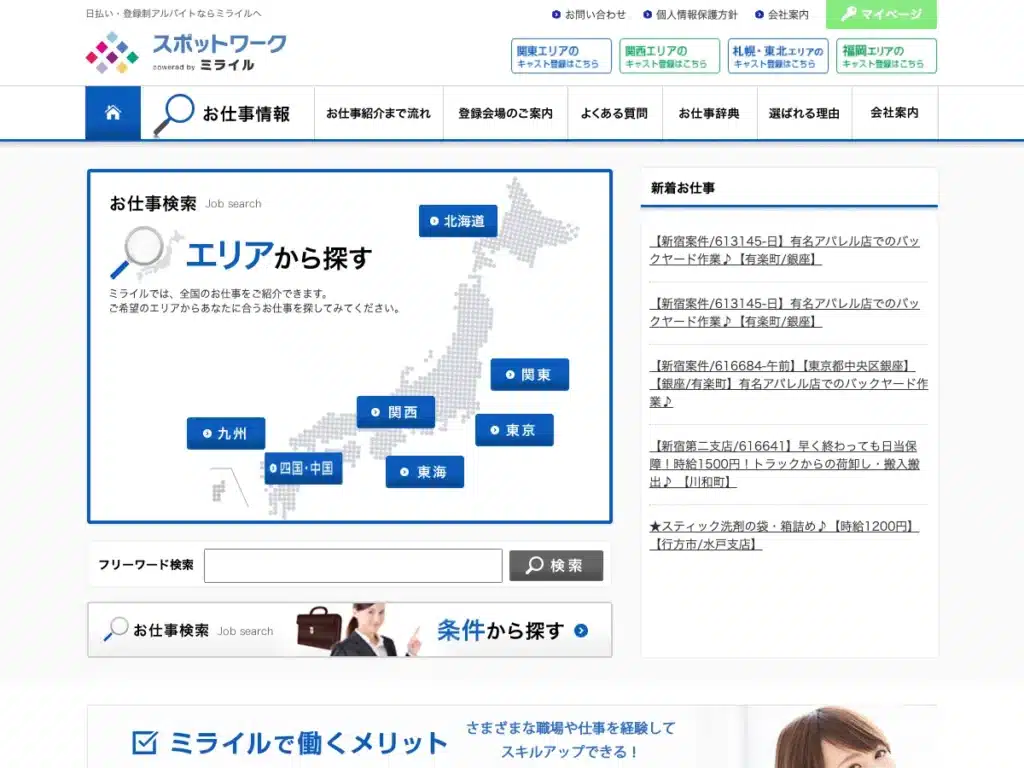Click 札幌・東北エリアのキャスト登録 button
Screen dimensions: 1024x768
click(x=778, y=56)
